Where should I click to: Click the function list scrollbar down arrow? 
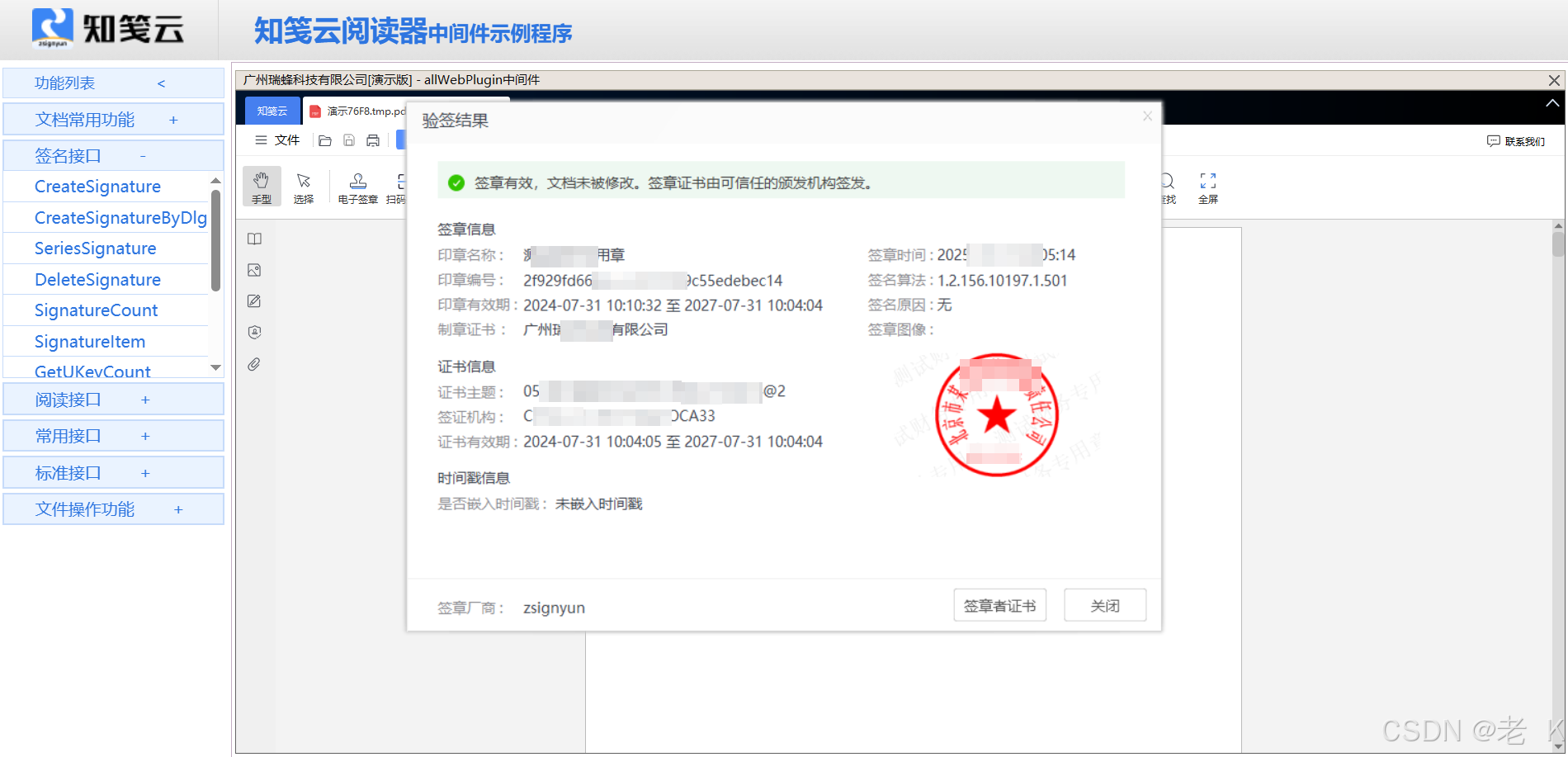215,368
